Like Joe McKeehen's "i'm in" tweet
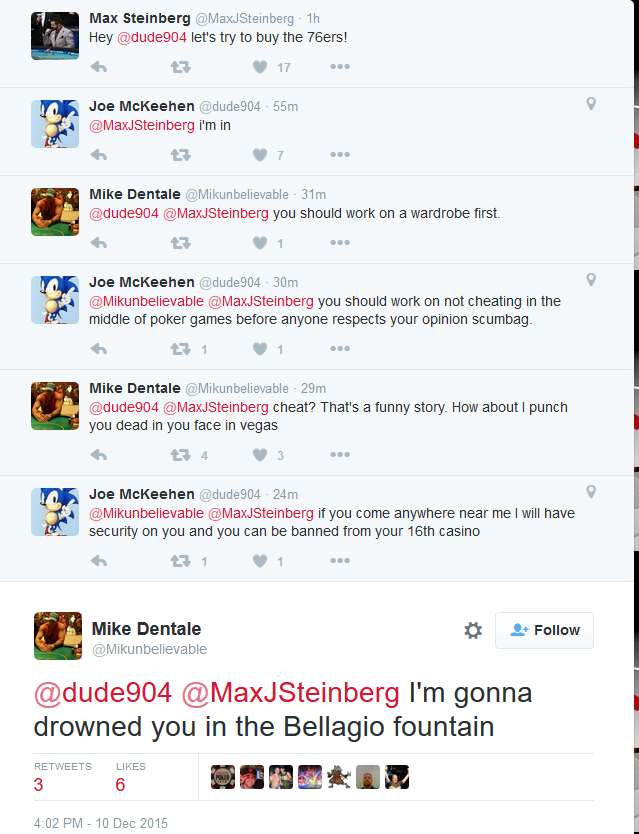This screenshot has width=639, height=834. (260, 155)
